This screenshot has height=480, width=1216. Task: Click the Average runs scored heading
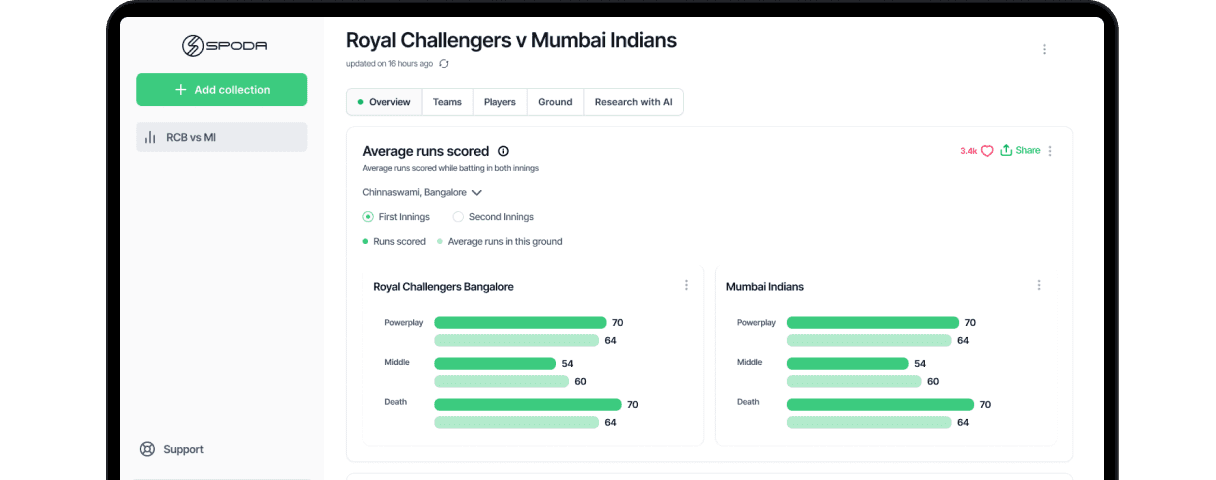[426, 151]
